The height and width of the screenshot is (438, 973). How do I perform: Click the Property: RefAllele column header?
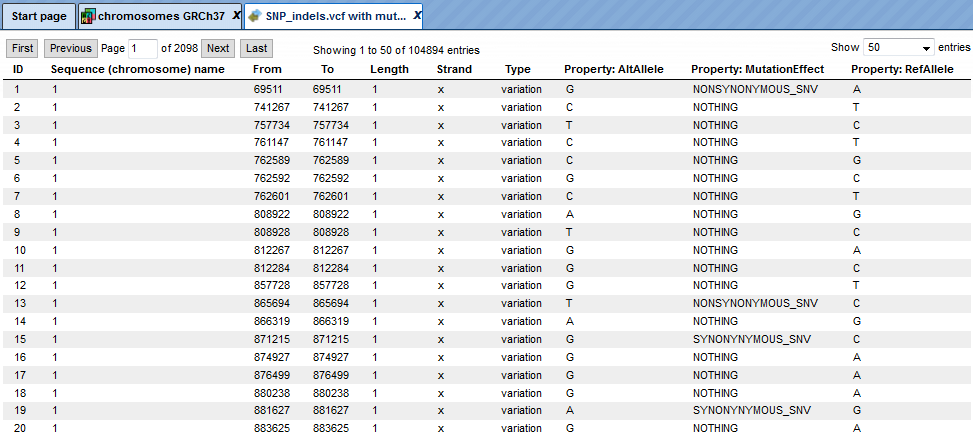[902, 69]
